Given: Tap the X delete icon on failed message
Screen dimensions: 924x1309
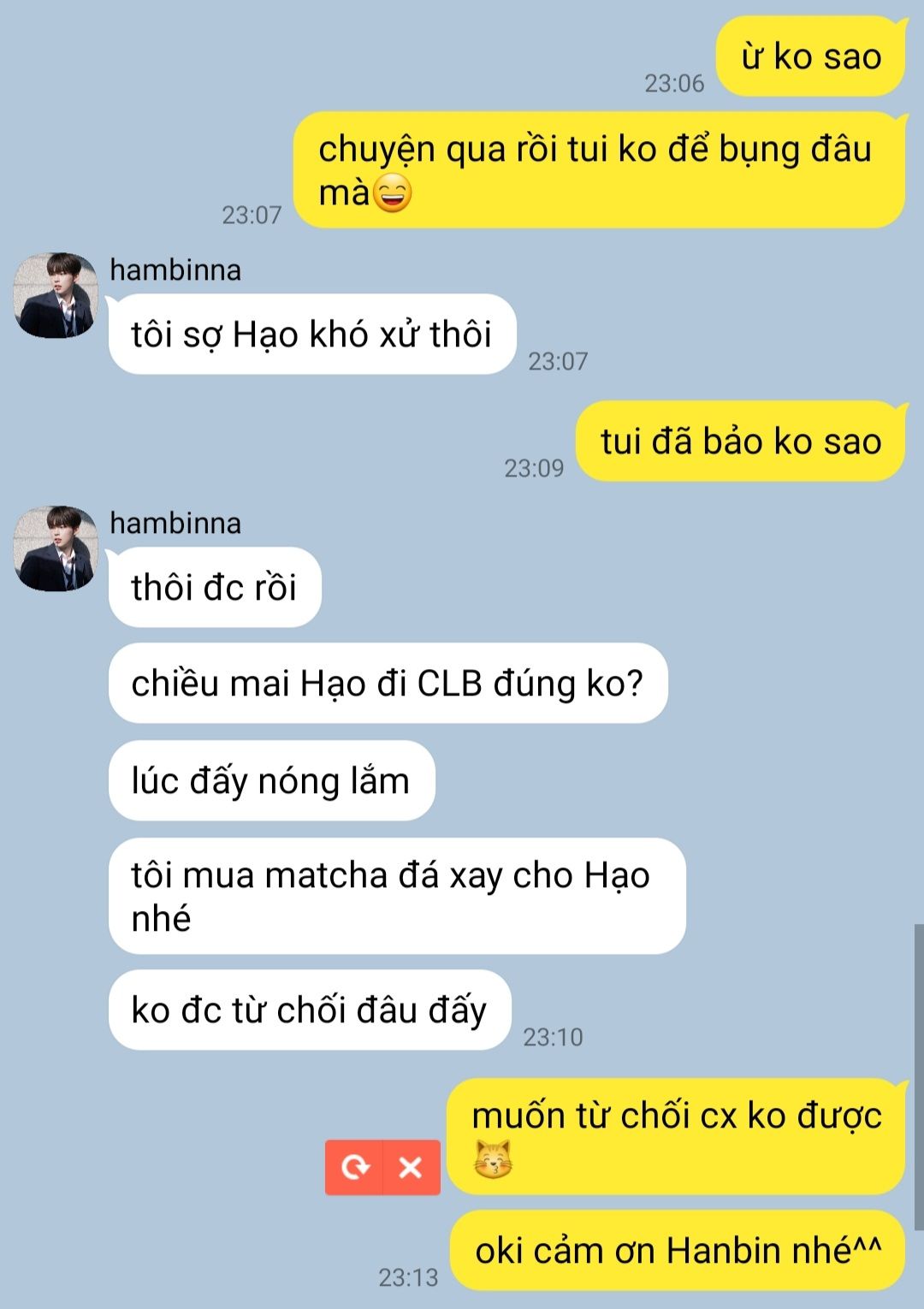Looking at the screenshot, I should click(x=412, y=1167).
